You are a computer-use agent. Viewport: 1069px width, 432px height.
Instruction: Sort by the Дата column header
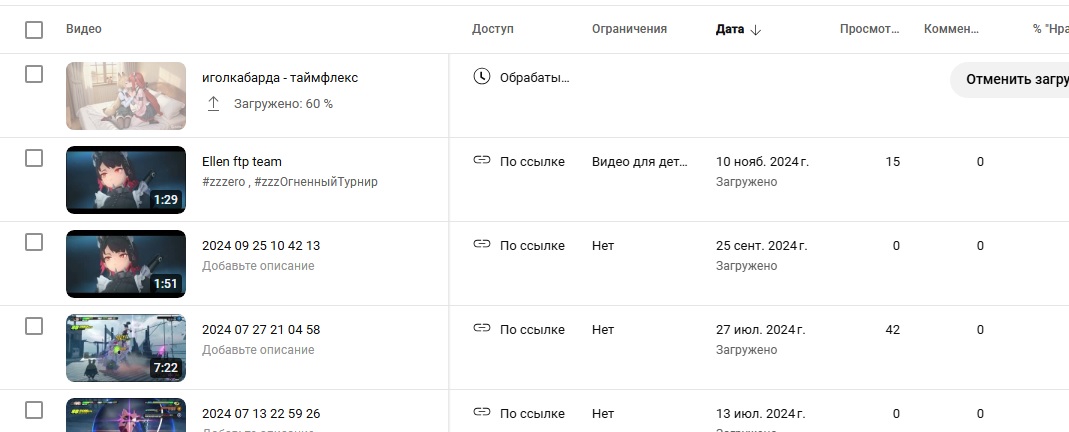coord(730,29)
